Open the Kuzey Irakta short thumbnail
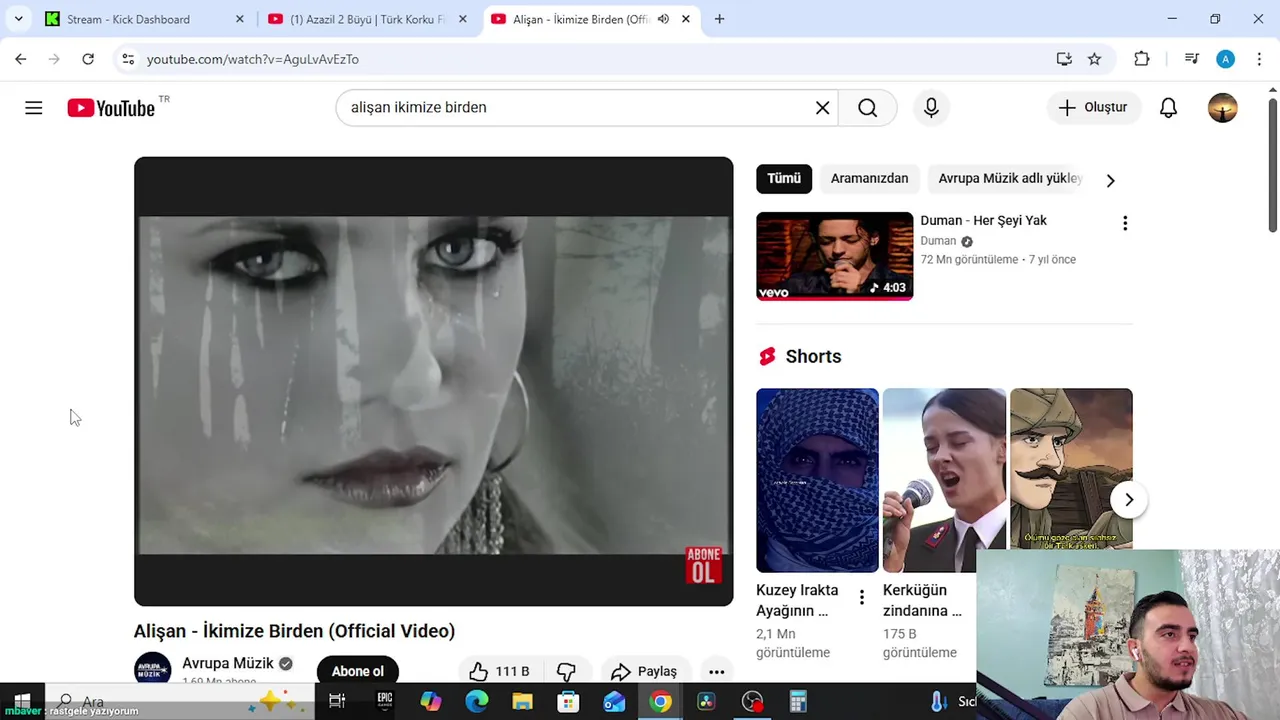The image size is (1280, 720). tap(817, 480)
